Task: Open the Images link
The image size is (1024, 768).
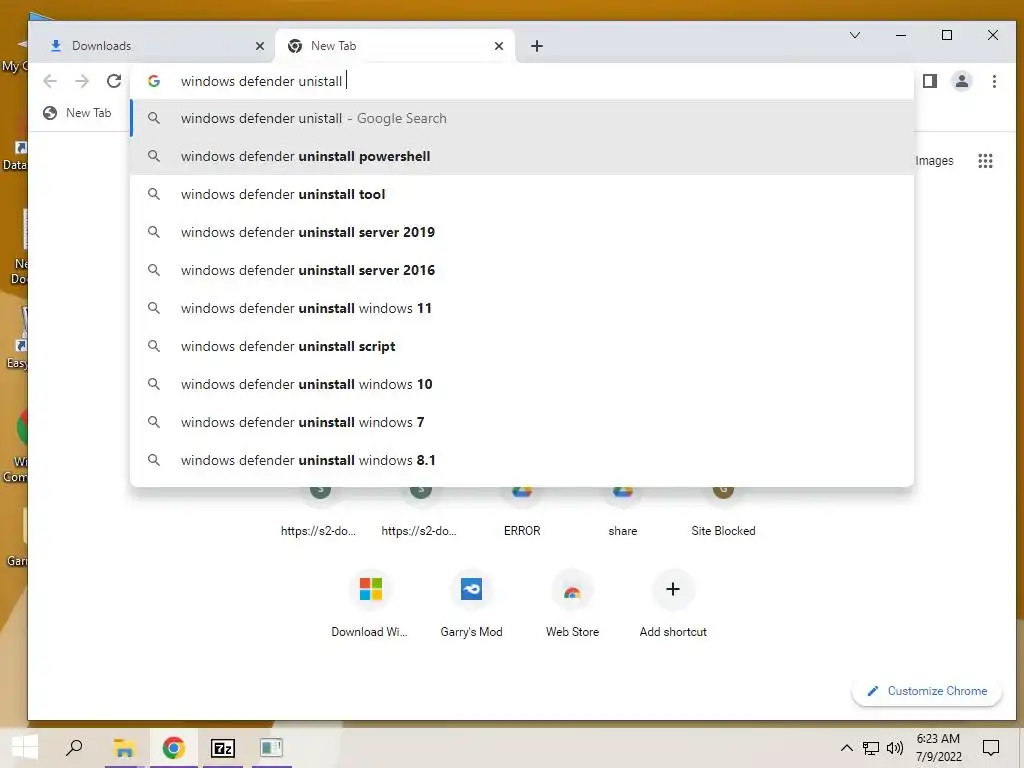Action: 934,161
